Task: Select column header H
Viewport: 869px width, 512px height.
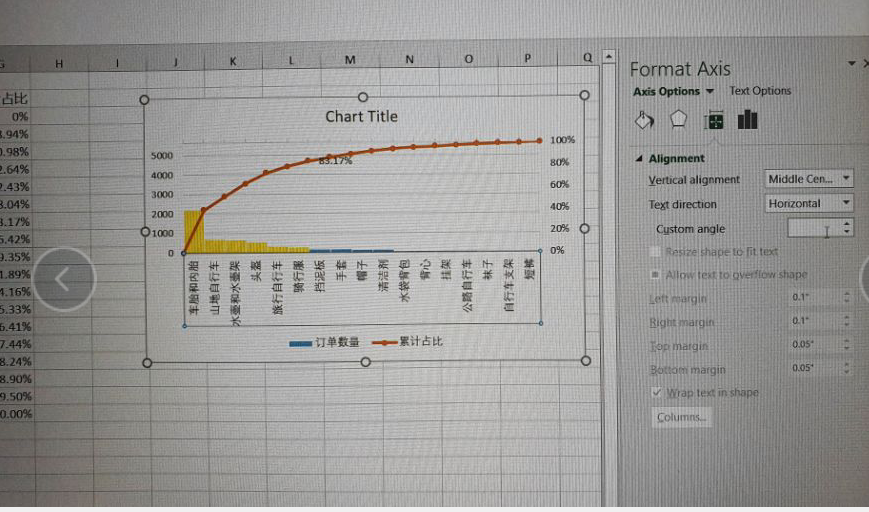Action: (59, 64)
